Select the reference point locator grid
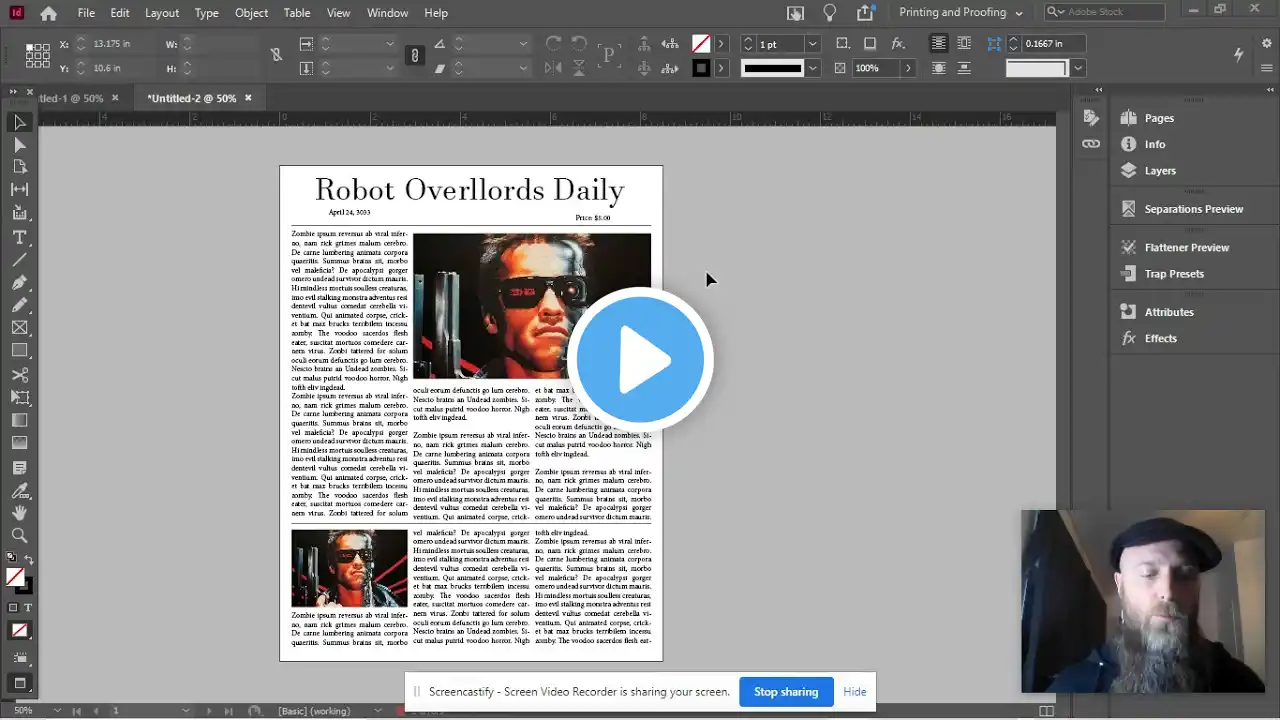 tap(37, 56)
